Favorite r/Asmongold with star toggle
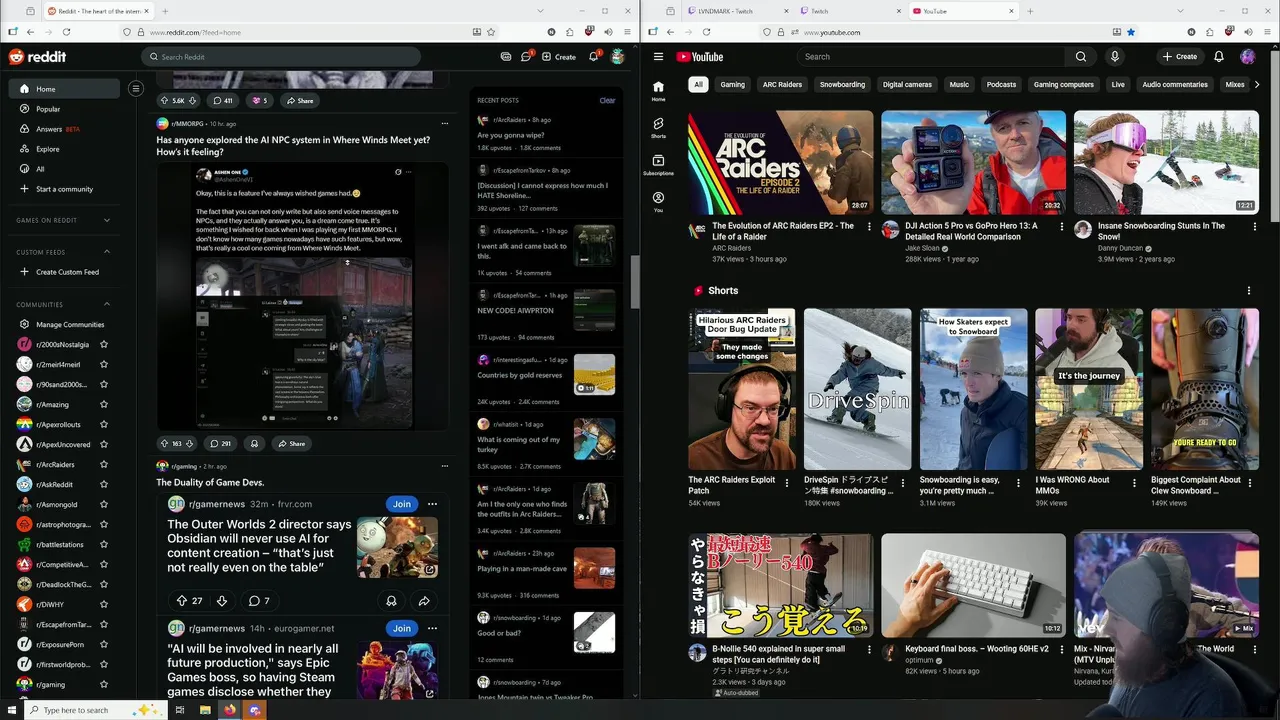Screen dimensions: 1280x720 103,504
